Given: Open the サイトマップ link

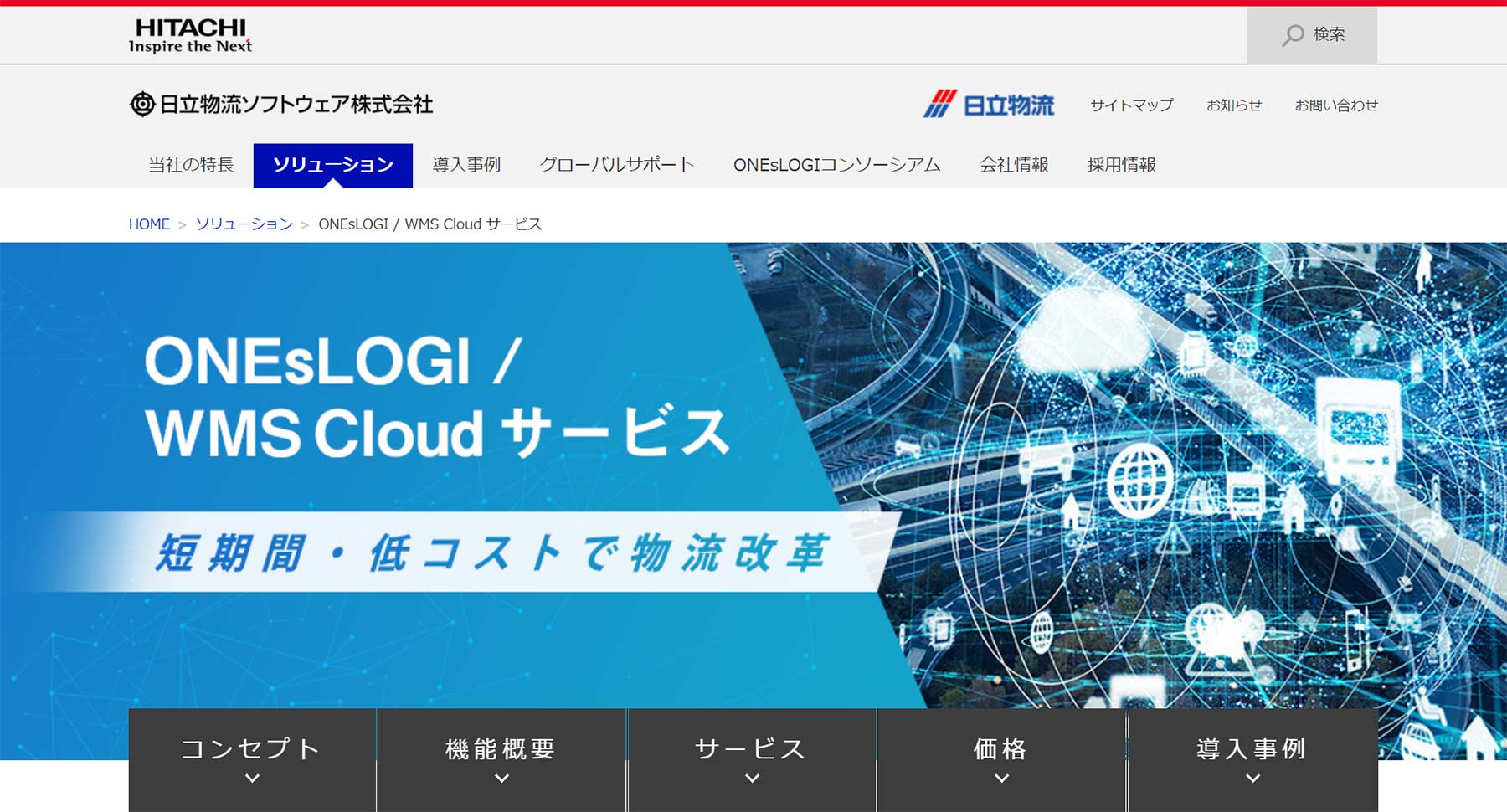Looking at the screenshot, I should coord(1132,105).
